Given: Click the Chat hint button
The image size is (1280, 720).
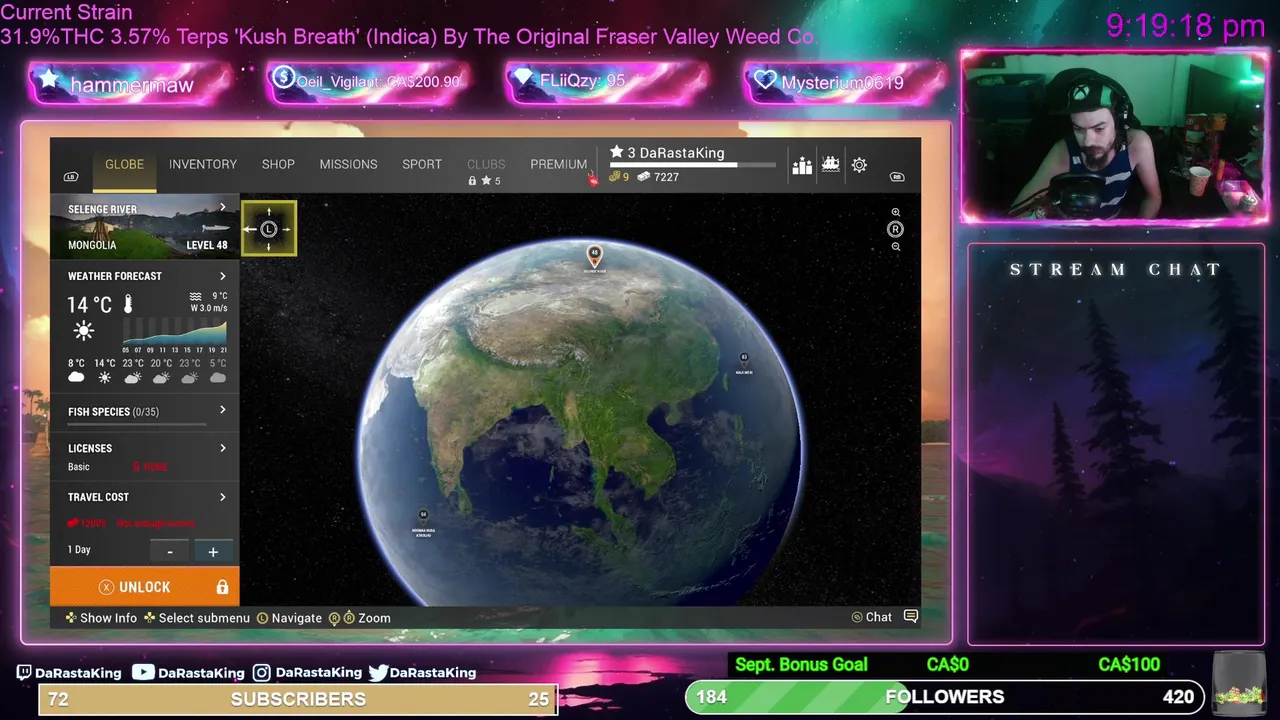Looking at the screenshot, I should (x=871, y=617).
